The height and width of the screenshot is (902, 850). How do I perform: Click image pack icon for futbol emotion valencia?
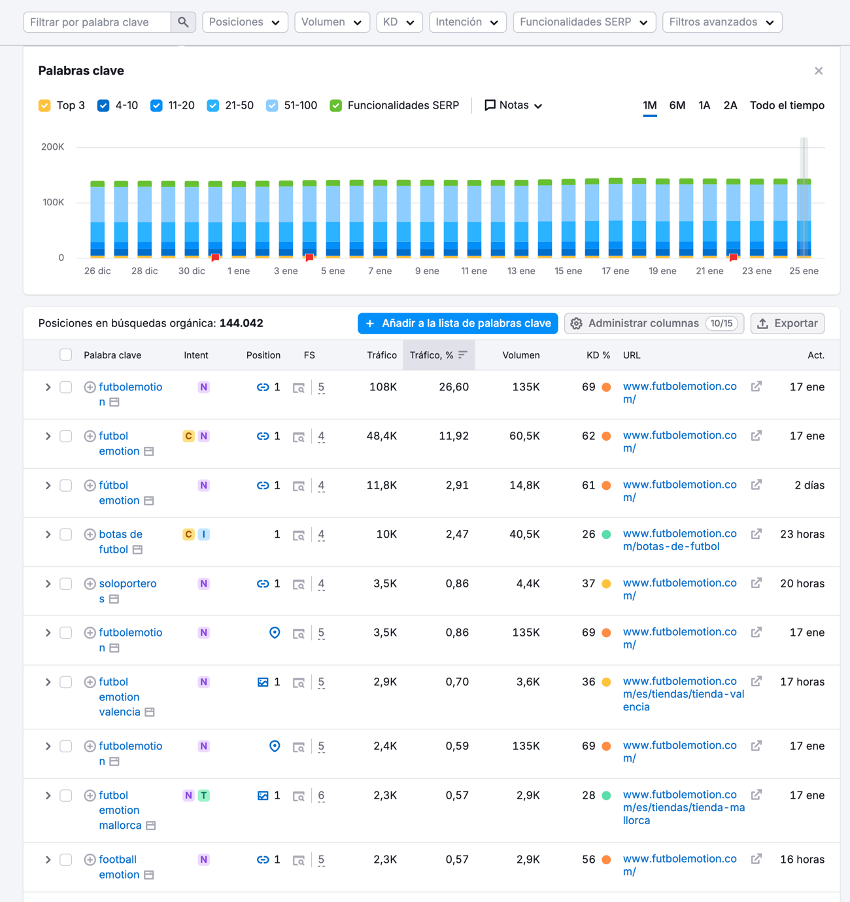tap(263, 682)
